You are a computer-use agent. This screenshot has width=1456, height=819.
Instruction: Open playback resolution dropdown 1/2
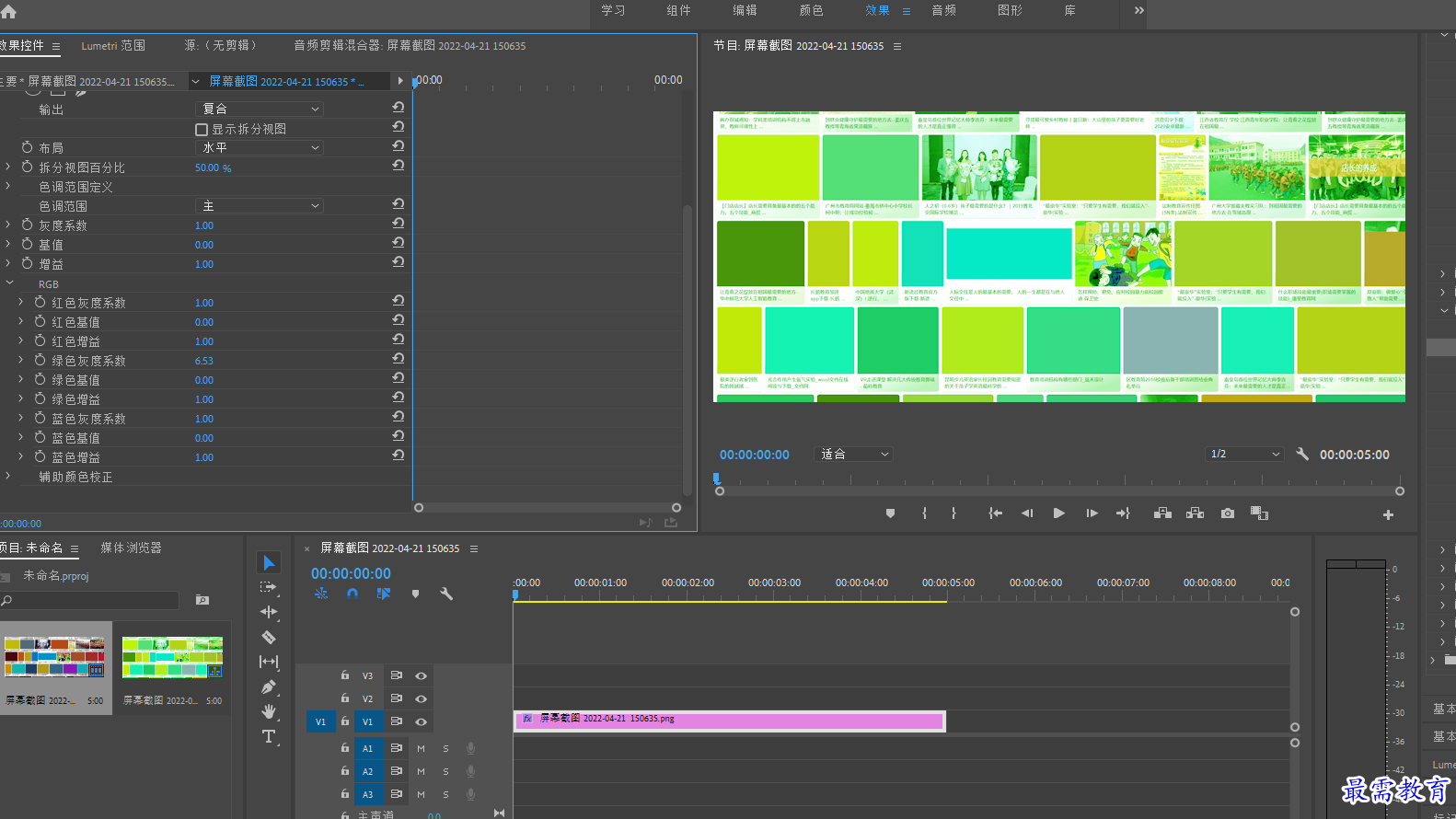1244,454
